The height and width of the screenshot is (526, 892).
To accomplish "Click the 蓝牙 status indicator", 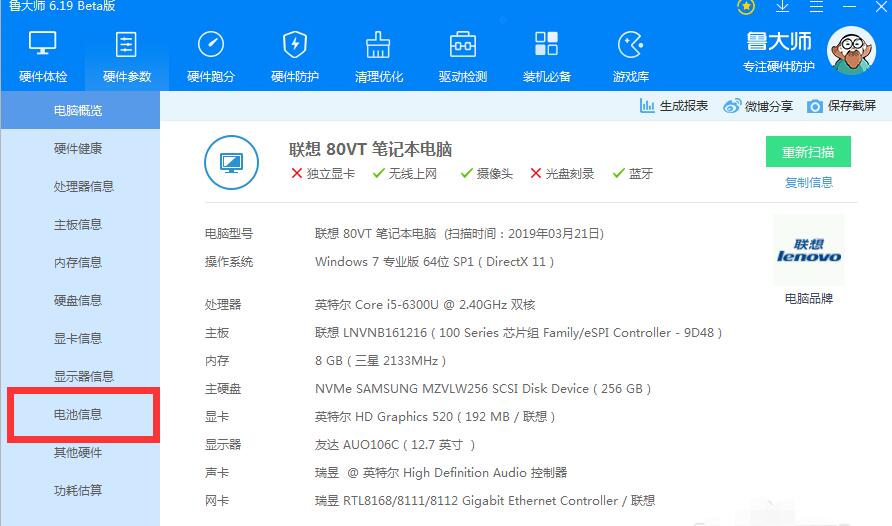I will click(x=633, y=173).
